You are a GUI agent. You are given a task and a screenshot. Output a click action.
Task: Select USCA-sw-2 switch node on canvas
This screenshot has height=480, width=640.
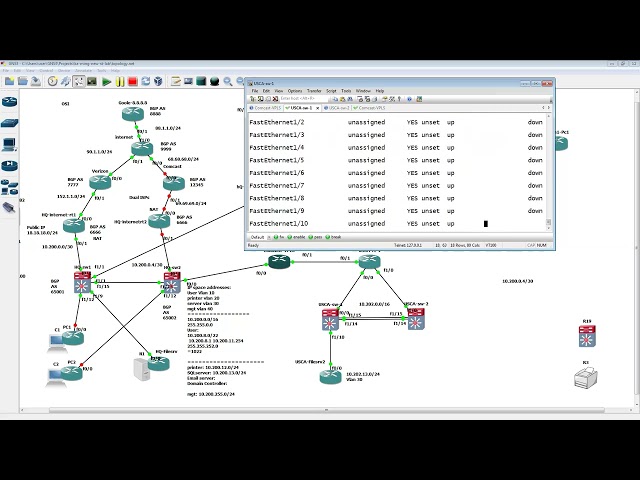coord(416,319)
